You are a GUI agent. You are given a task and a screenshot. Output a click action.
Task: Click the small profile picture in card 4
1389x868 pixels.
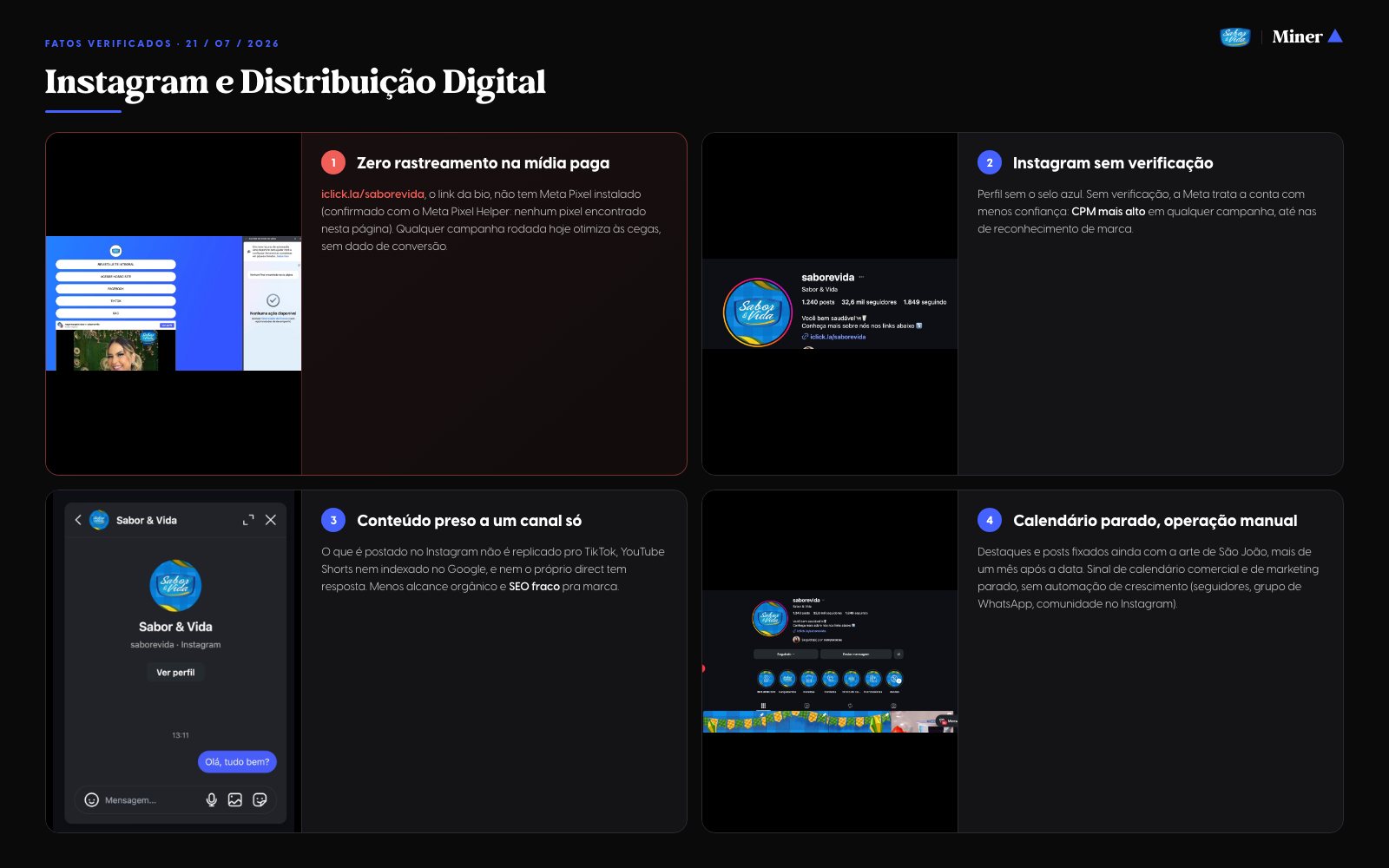[x=769, y=618]
